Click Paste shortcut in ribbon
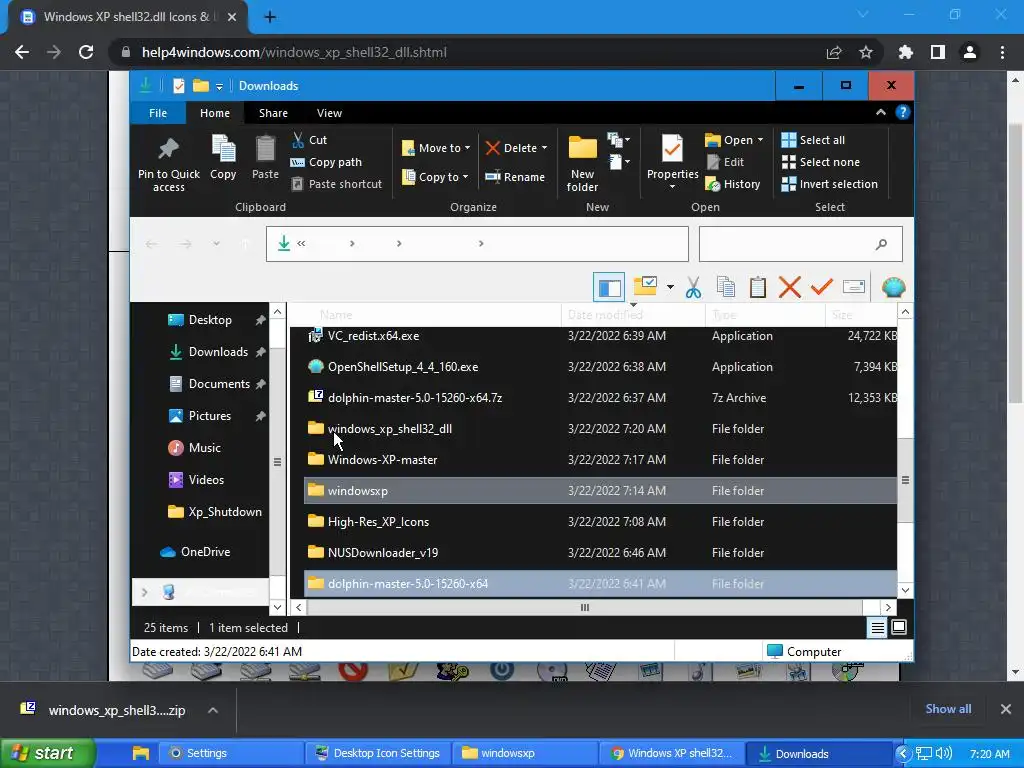 [x=336, y=184]
